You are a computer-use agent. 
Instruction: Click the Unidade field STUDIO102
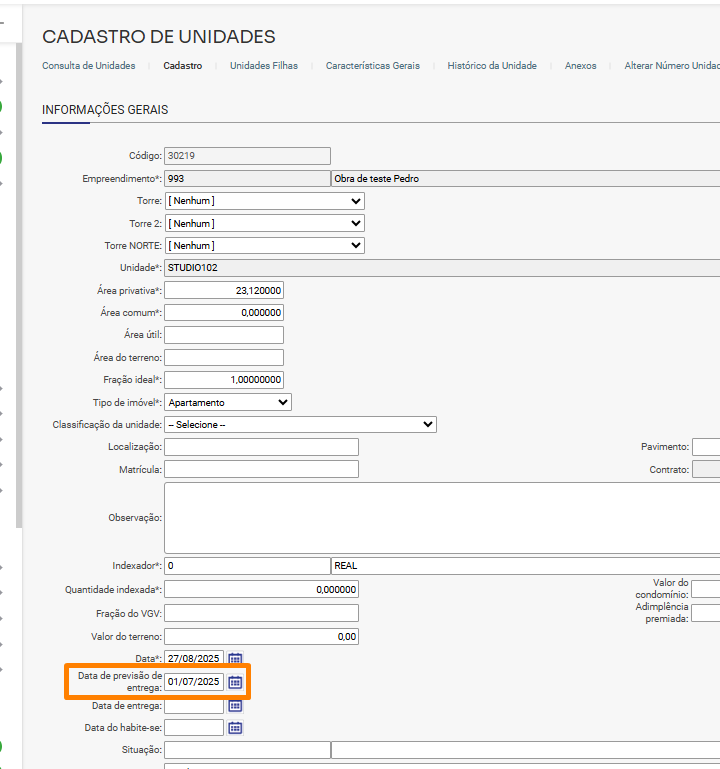tap(442, 268)
